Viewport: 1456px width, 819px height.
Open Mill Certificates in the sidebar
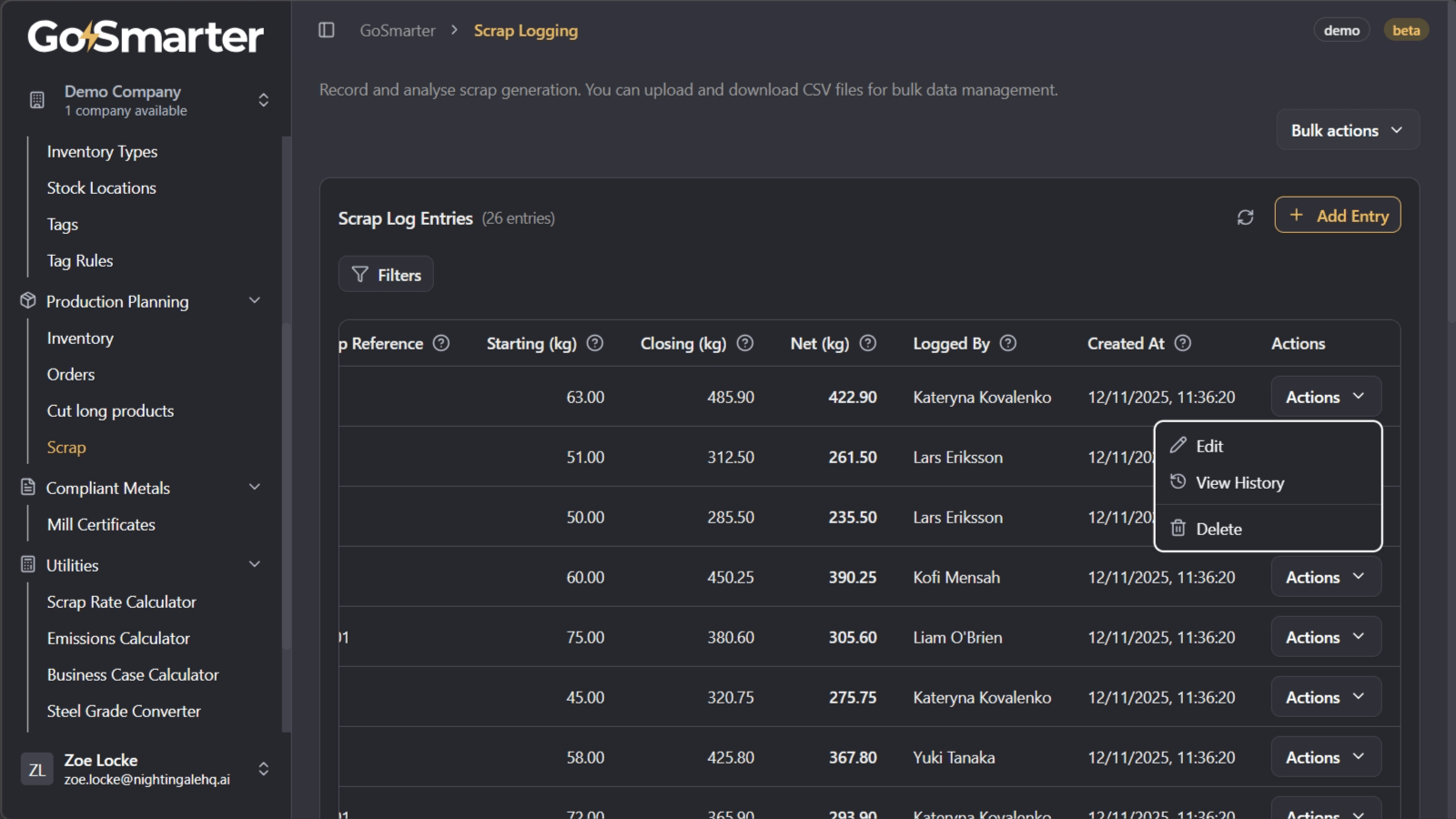[x=101, y=524]
